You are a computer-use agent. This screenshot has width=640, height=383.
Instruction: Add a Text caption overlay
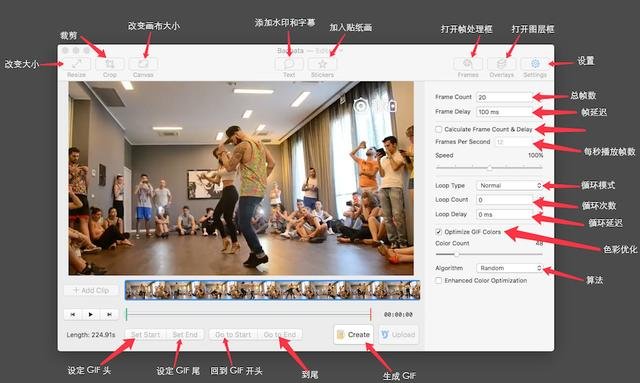[289, 64]
